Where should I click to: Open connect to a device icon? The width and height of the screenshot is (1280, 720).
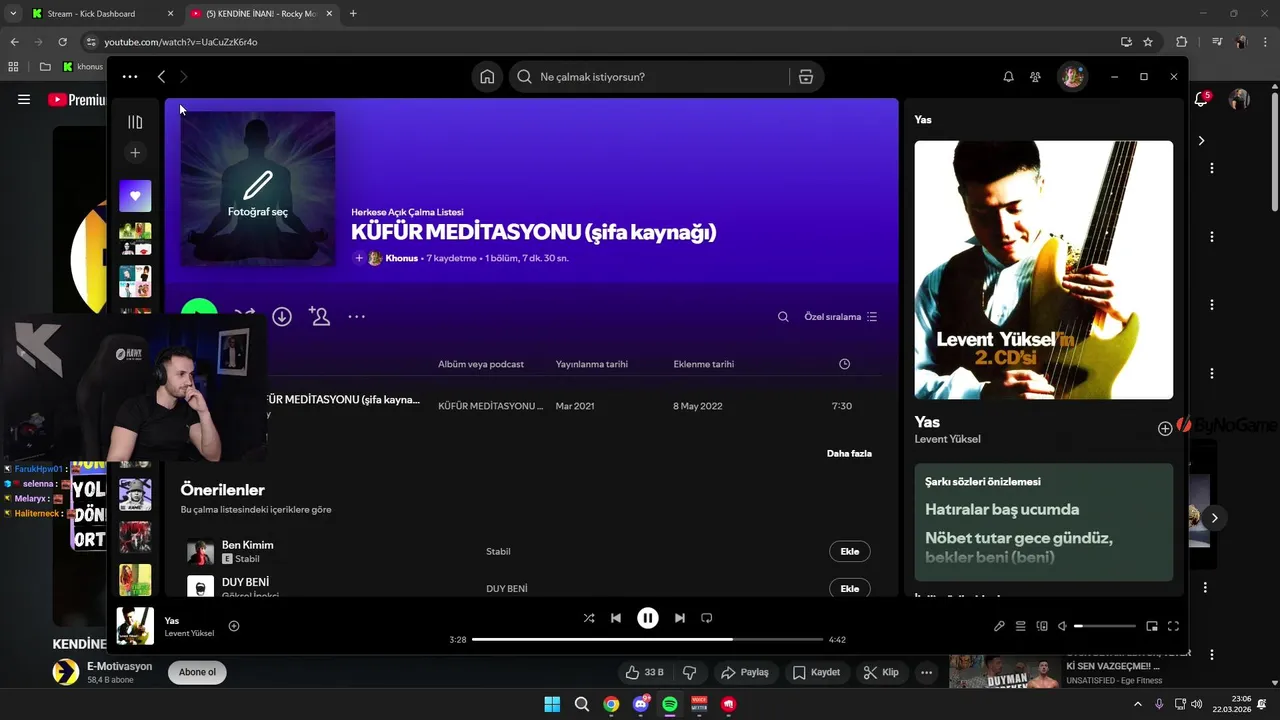click(1042, 626)
